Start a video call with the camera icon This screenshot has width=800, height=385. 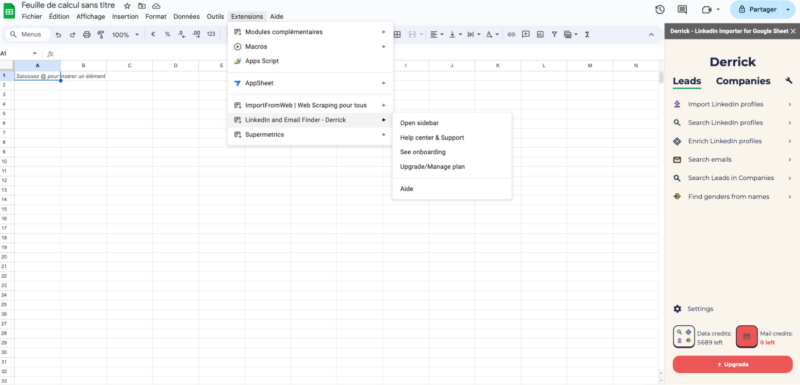(706, 10)
